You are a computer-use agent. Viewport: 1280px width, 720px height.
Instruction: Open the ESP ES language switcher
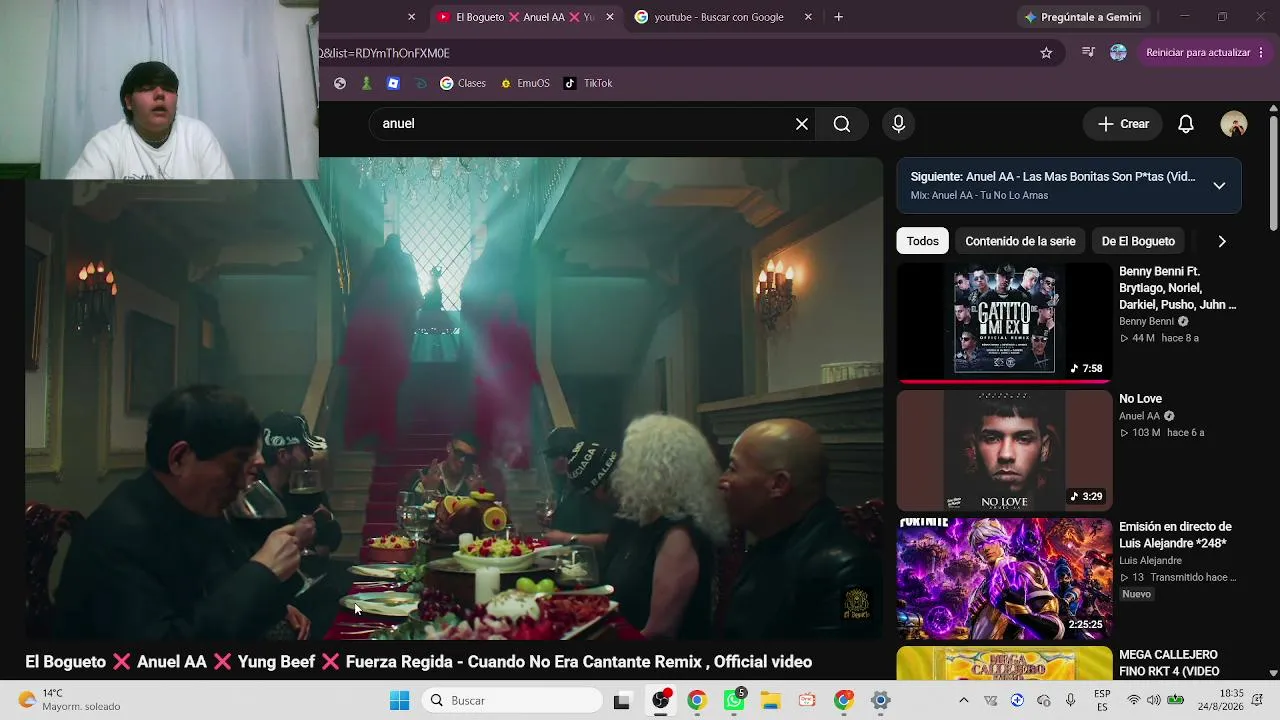1102,700
